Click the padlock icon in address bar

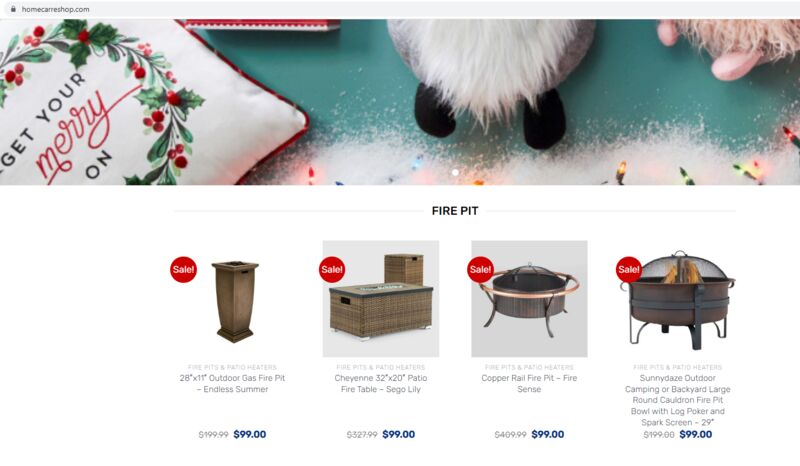[13, 9]
